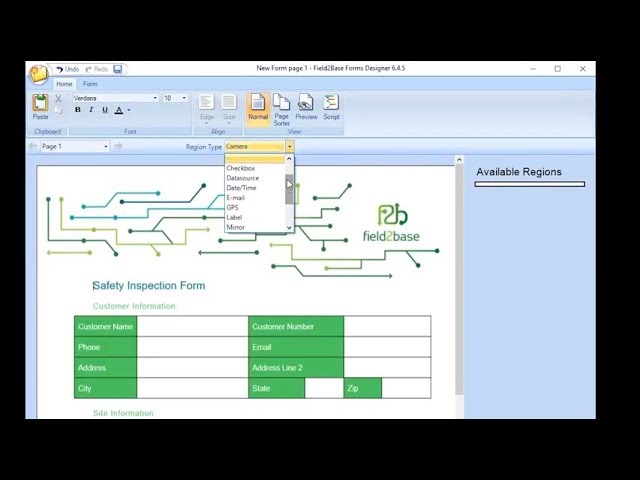Switch to the Form ribbon tab
Image resolution: width=640 pixels, height=480 pixels.
tap(90, 84)
